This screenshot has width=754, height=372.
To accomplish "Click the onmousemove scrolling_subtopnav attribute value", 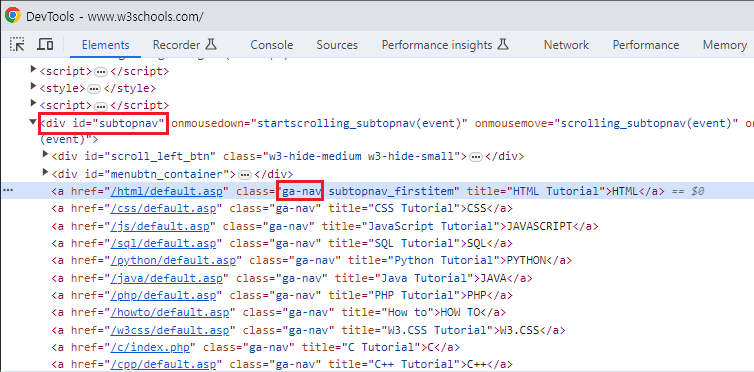I will click(645, 123).
